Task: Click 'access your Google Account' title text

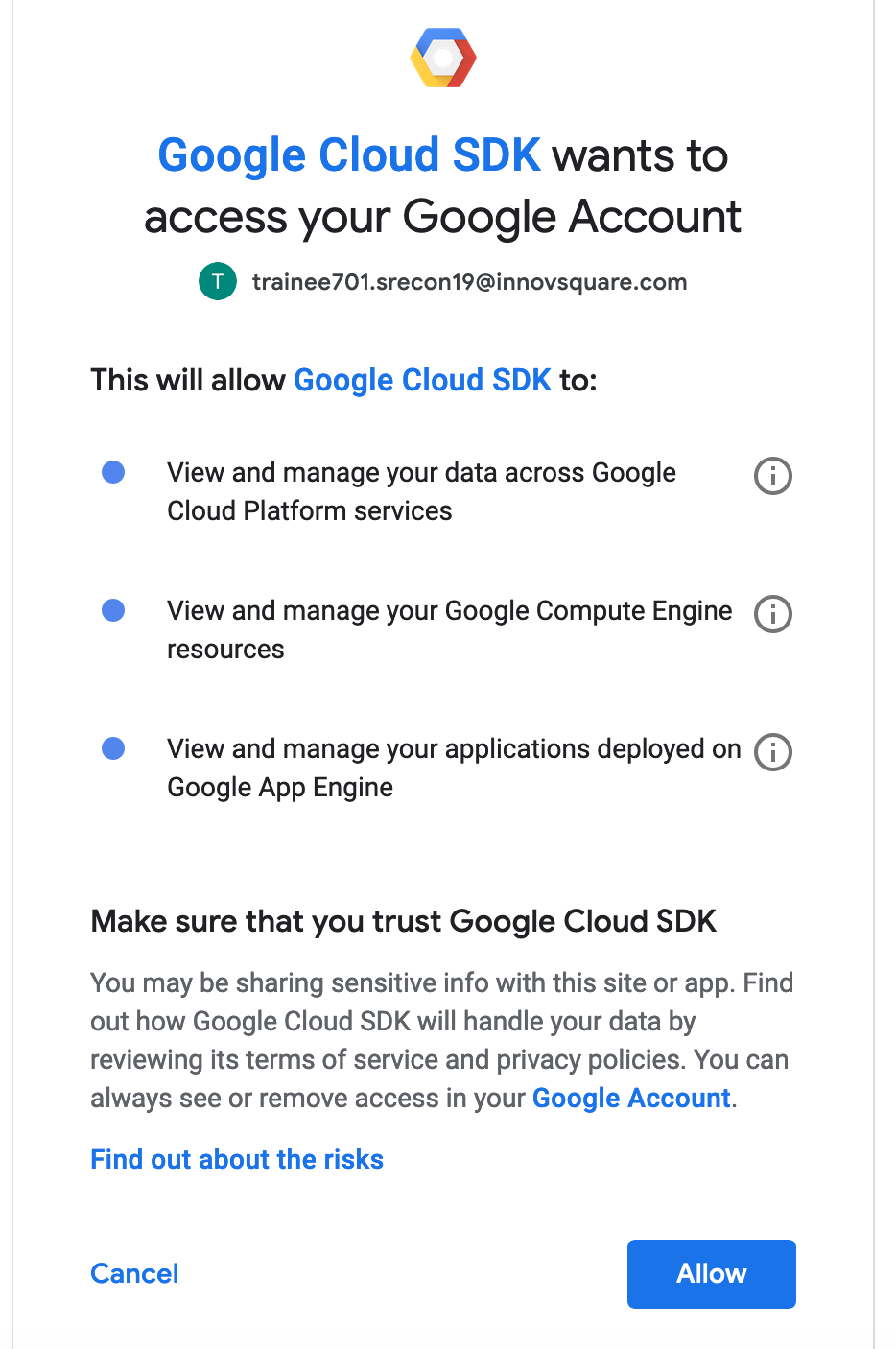Action: (x=442, y=218)
